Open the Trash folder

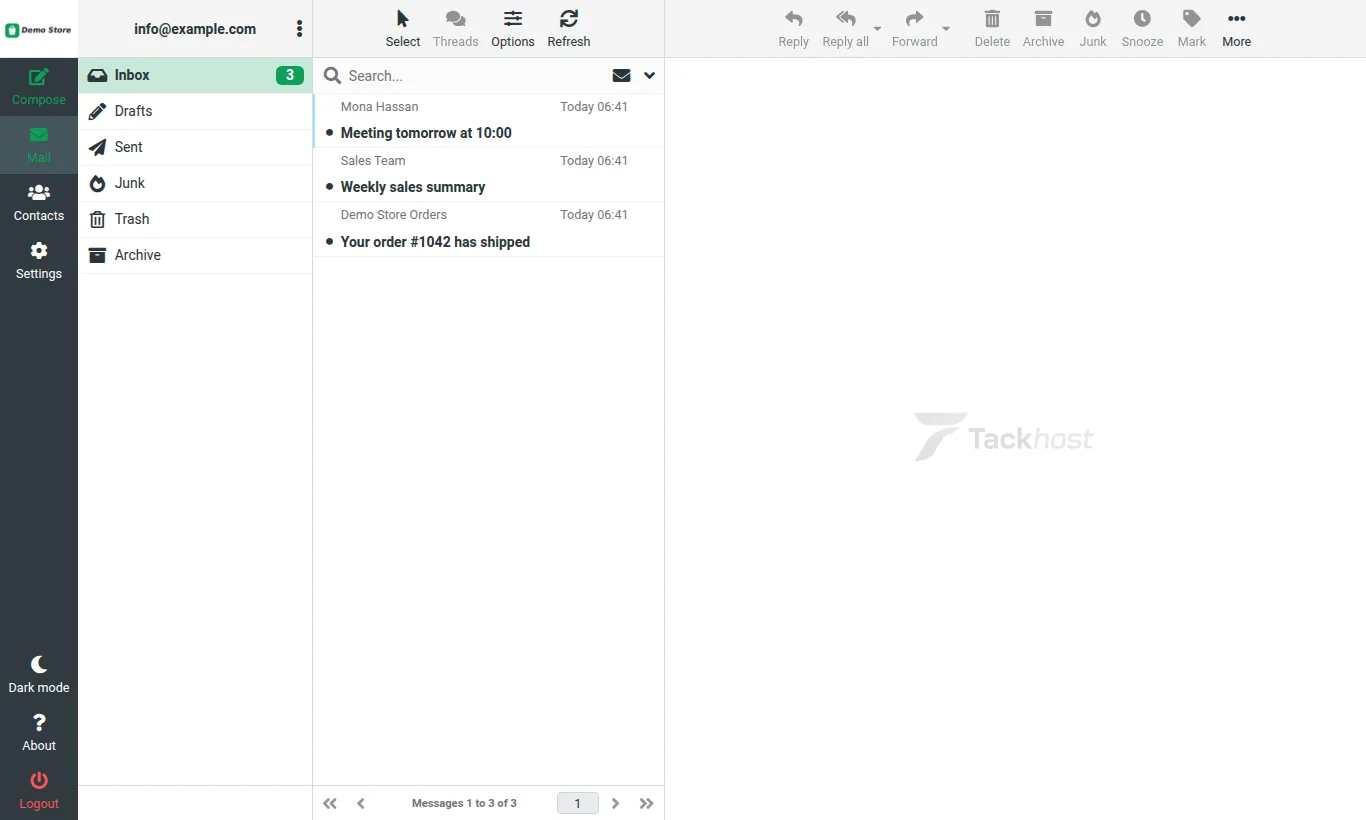195,219
